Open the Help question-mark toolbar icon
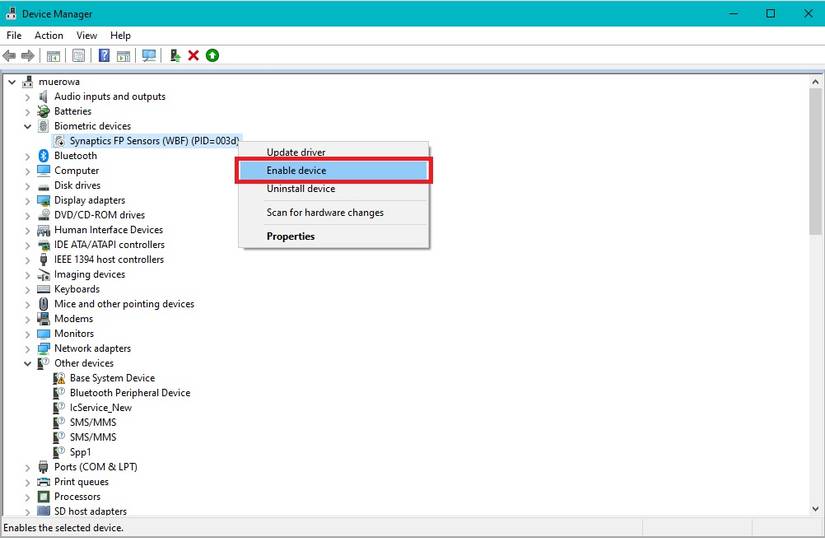The width and height of the screenshot is (825, 538). [x=104, y=55]
